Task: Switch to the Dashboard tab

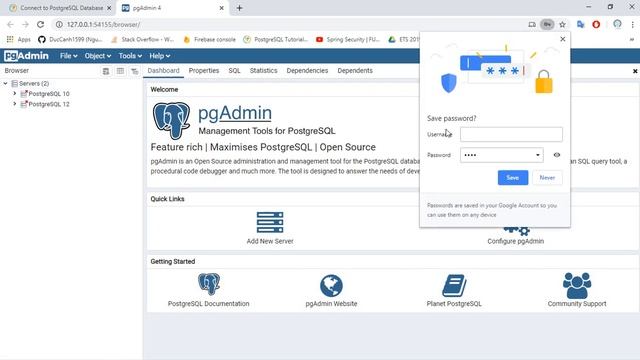Action: coord(163,71)
